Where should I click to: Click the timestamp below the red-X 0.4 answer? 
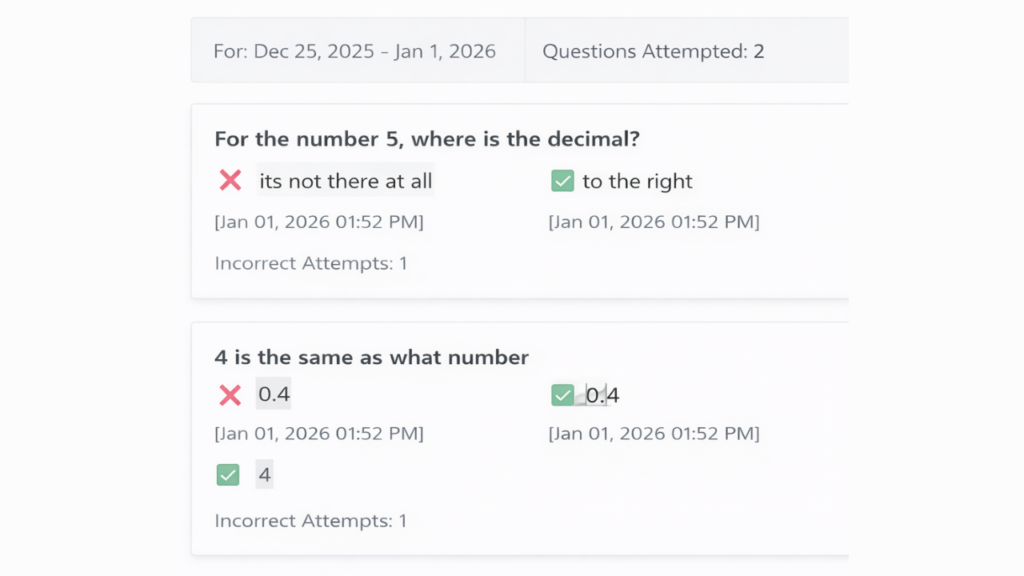click(x=319, y=434)
